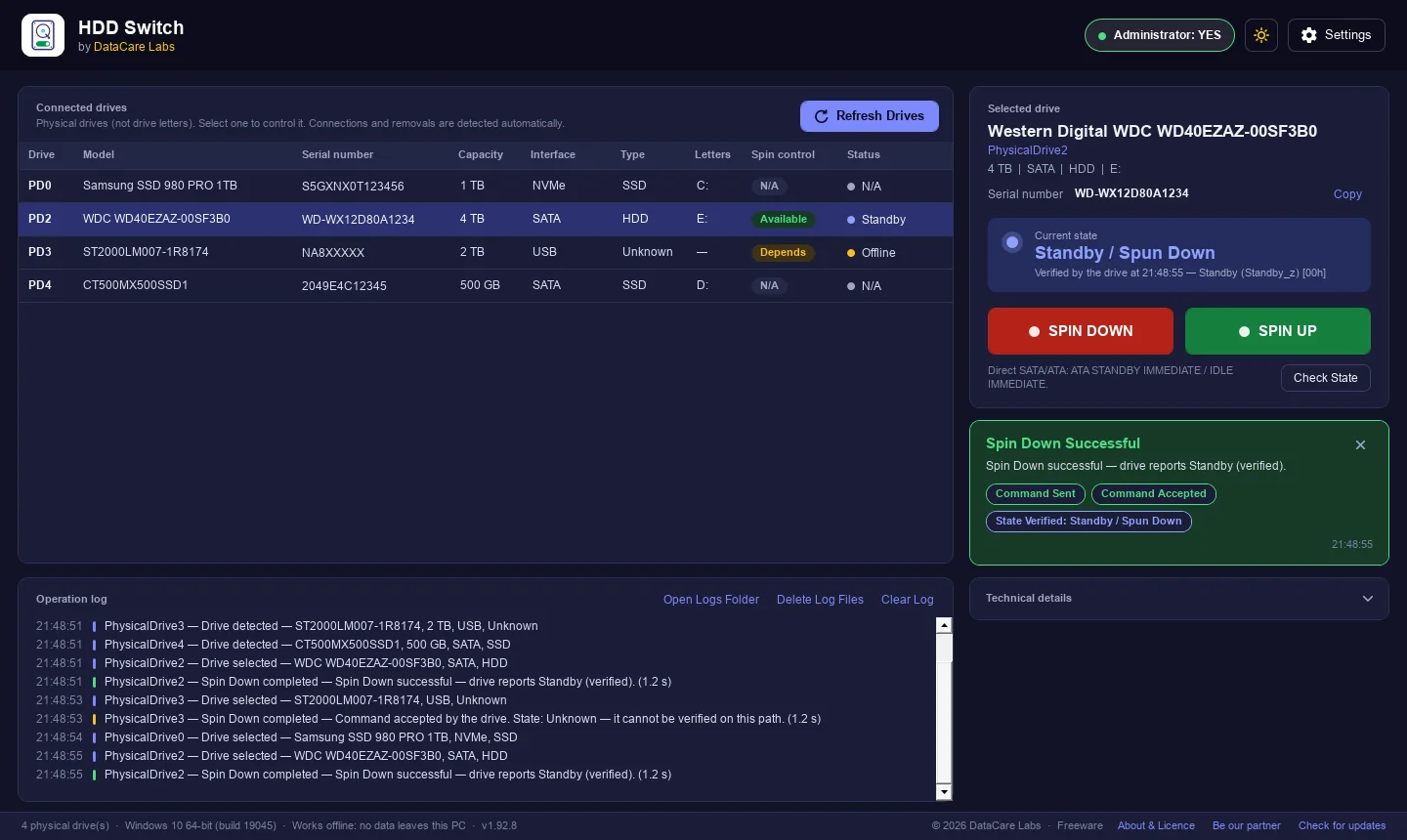Copy the drive serial number

pos(1347,194)
